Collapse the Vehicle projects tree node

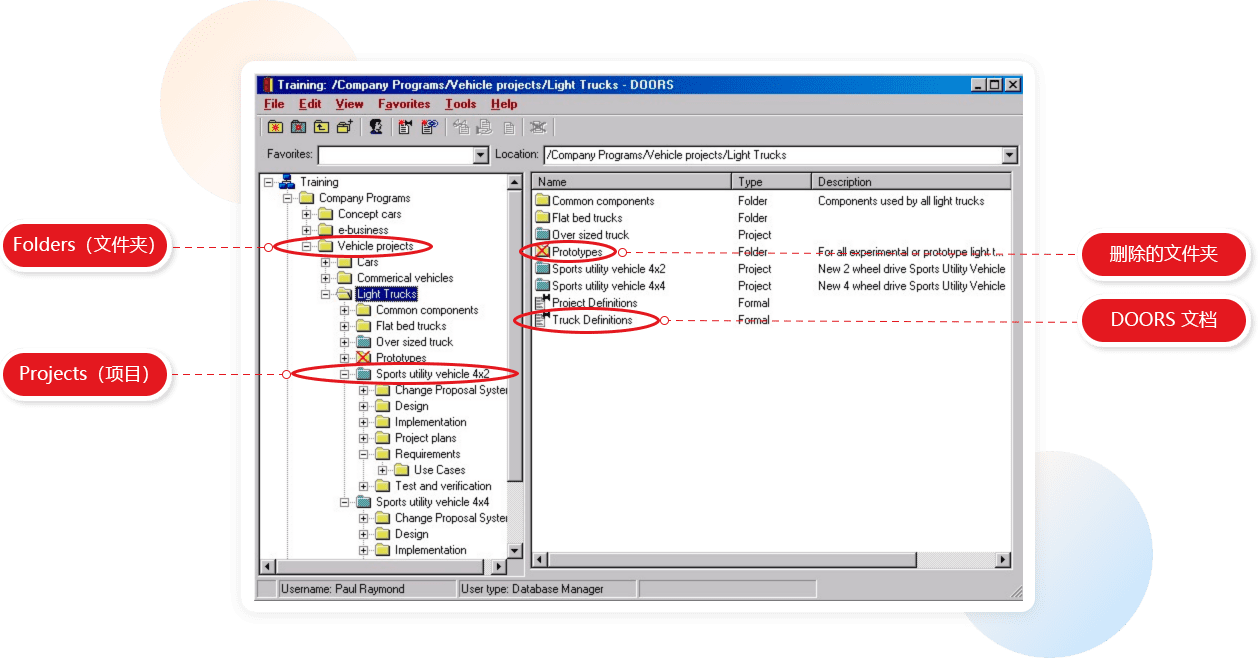coord(307,246)
